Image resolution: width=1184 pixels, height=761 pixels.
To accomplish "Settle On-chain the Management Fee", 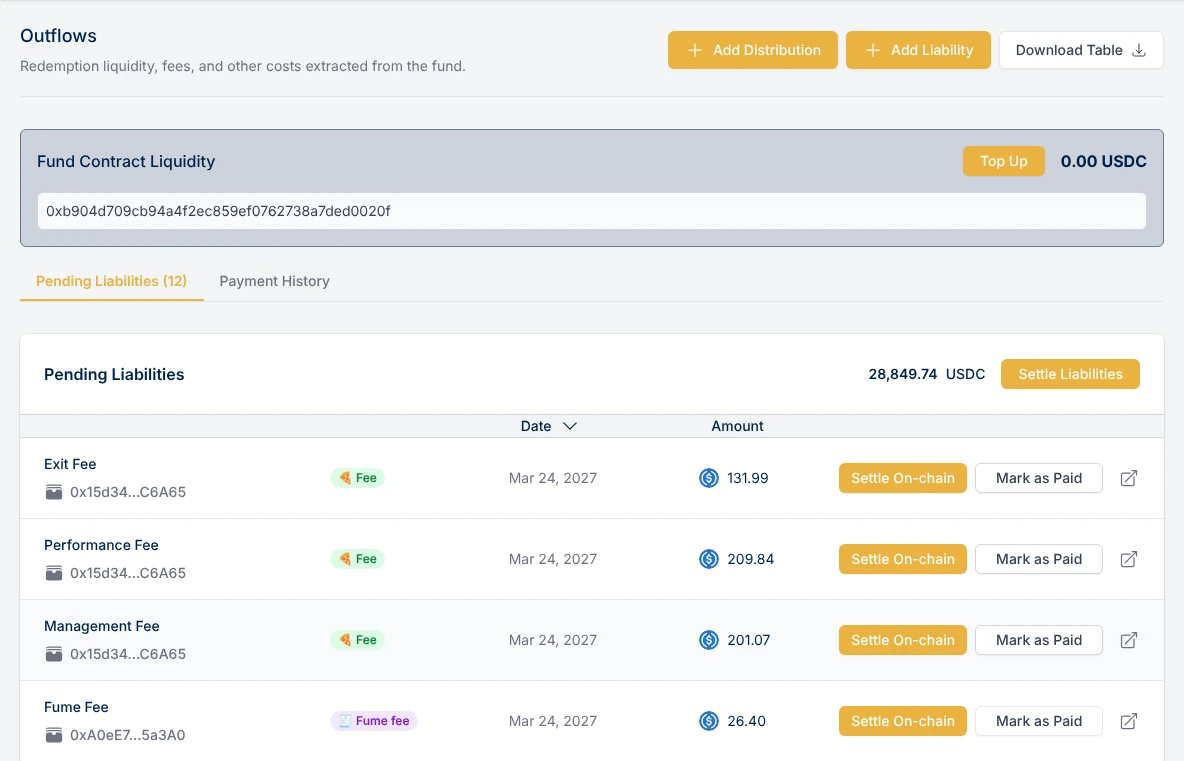I will click(902, 640).
